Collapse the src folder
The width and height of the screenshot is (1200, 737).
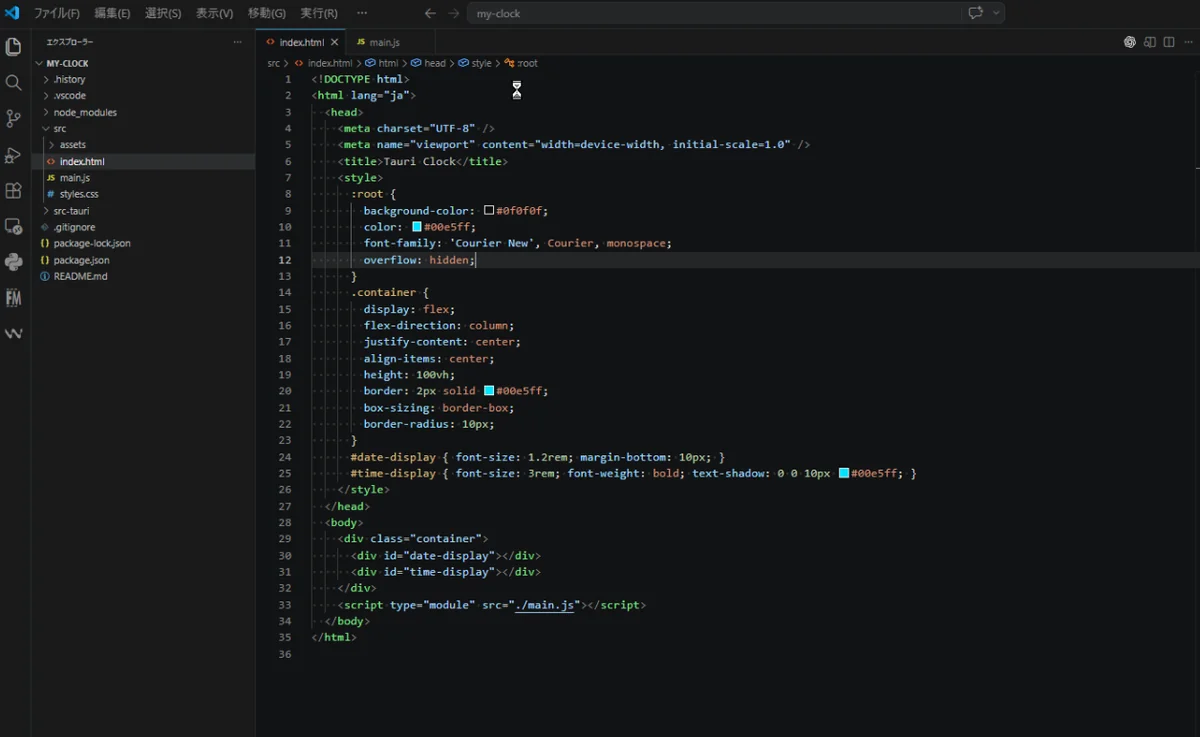tap(60, 128)
